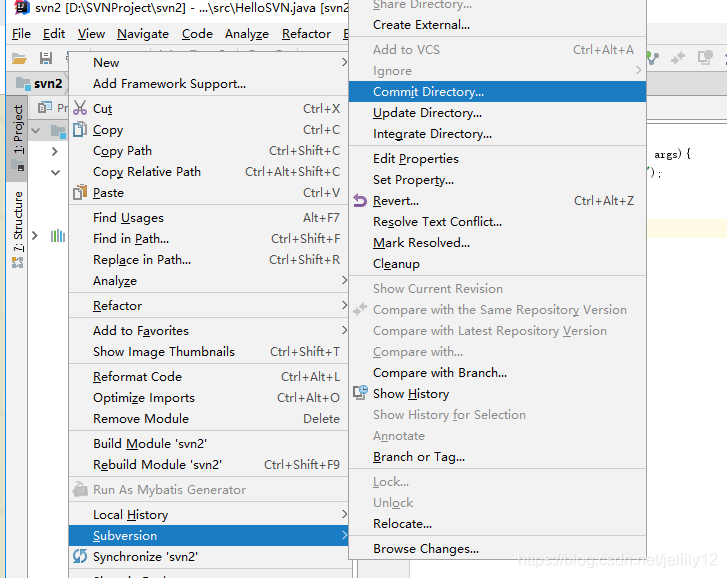This screenshot has height=578, width=727.
Task: Click the purple Revert arrow icon
Action: 360,201
